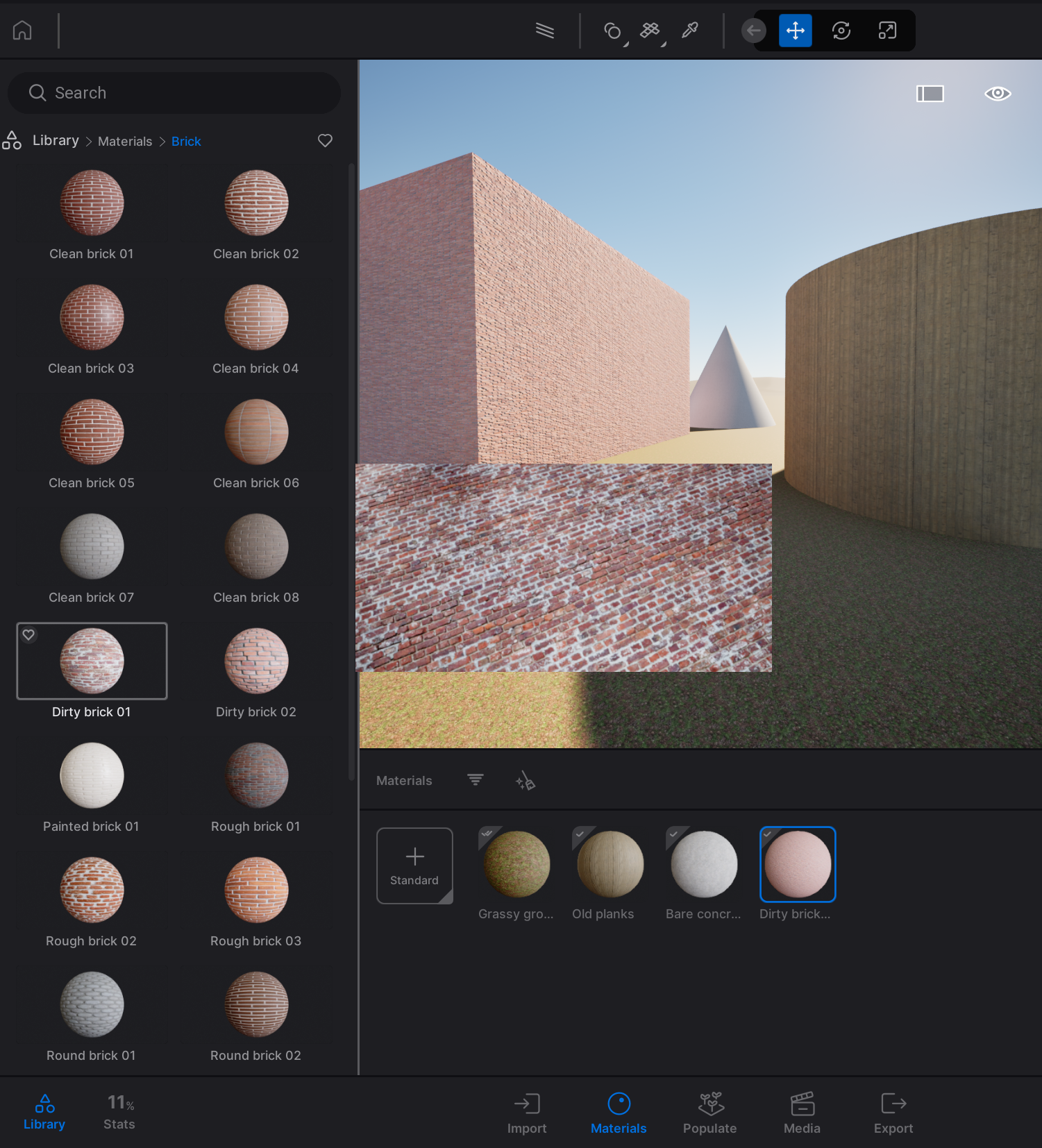Open the Stats panel button

[x=119, y=1113]
